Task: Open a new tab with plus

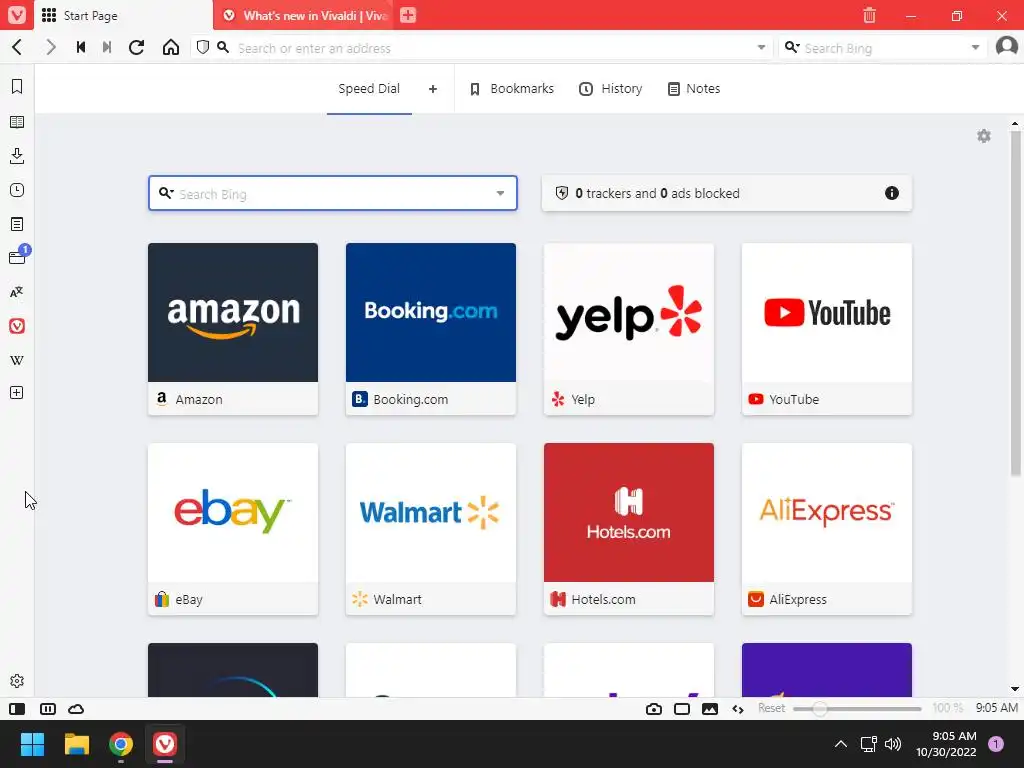Action: [x=408, y=15]
